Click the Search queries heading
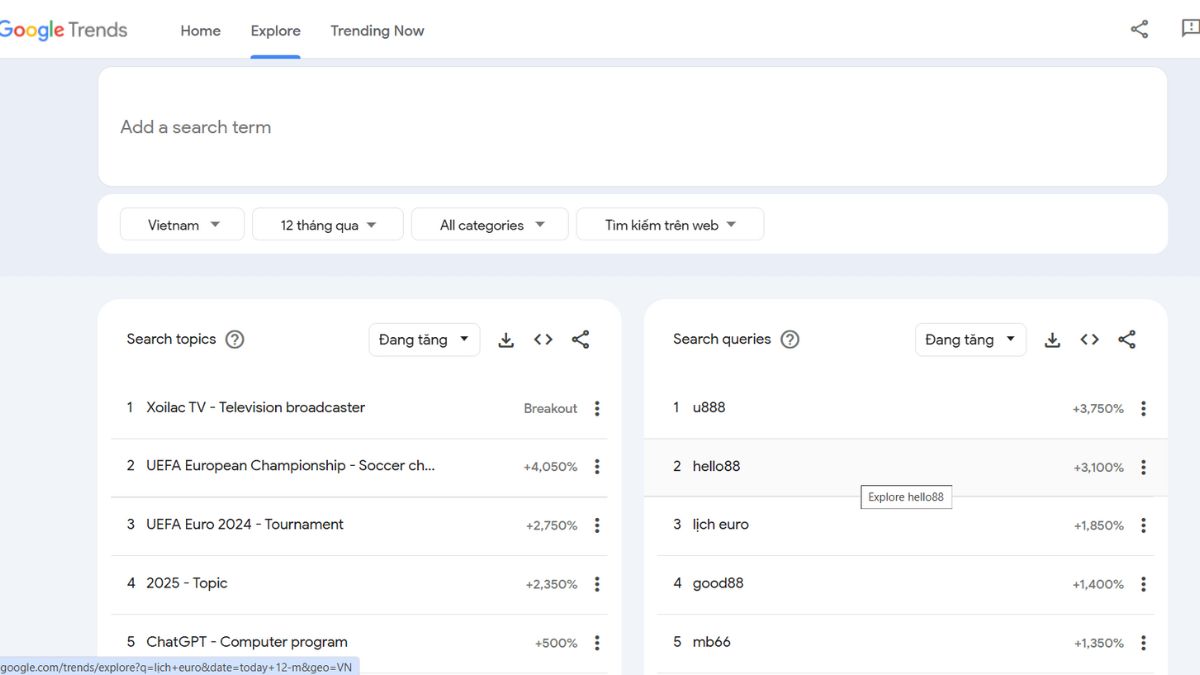The height and width of the screenshot is (675, 1200). coord(722,339)
